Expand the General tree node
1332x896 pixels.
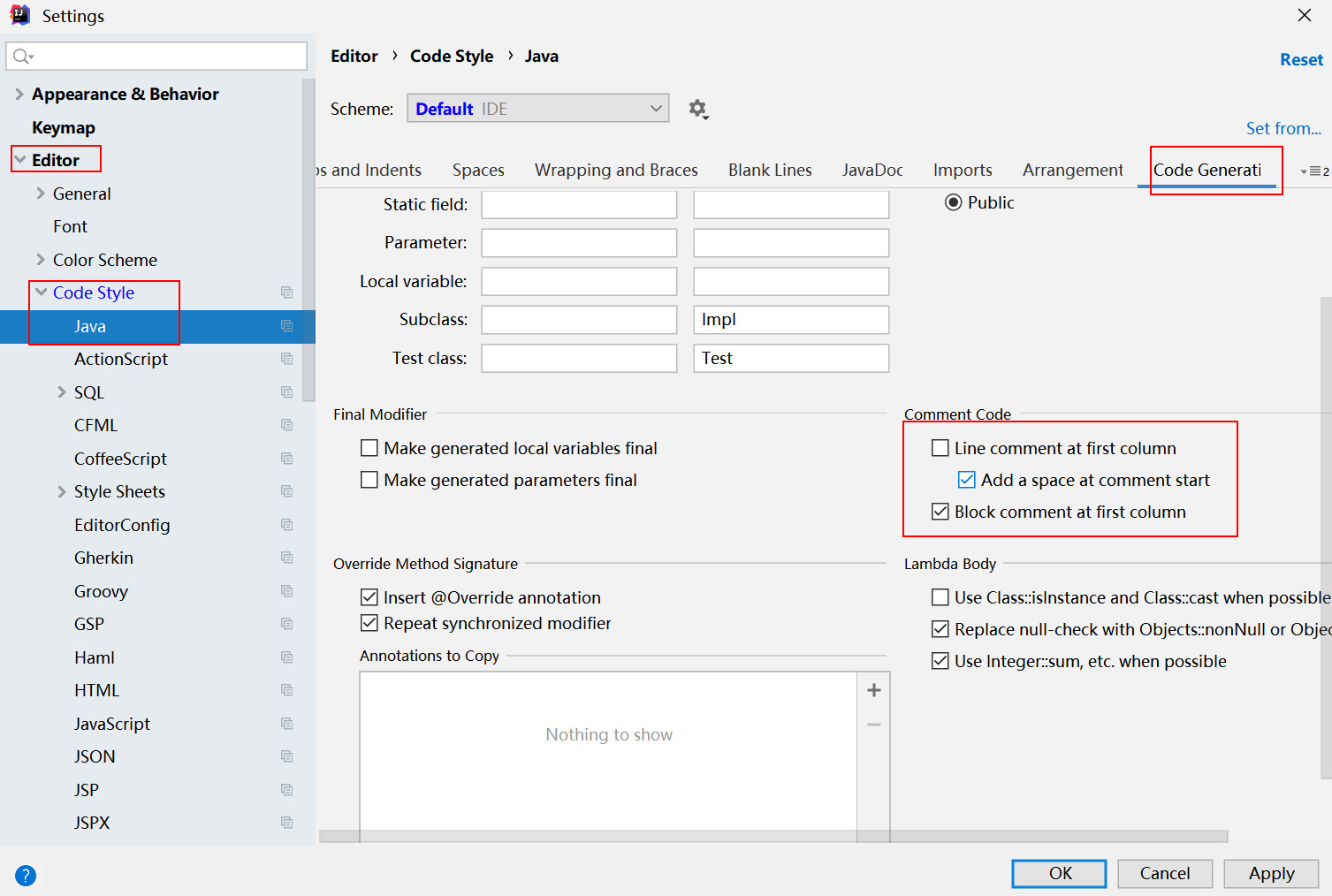pos(41,194)
